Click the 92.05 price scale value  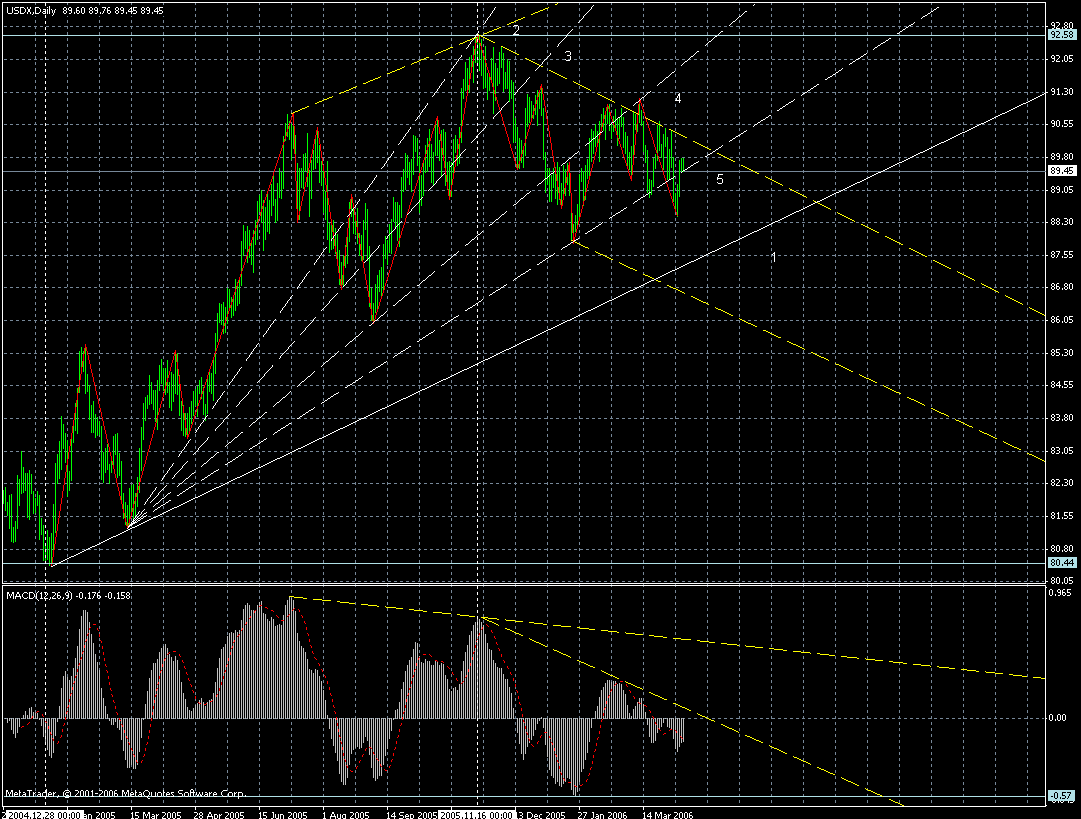click(x=1062, y=59)
